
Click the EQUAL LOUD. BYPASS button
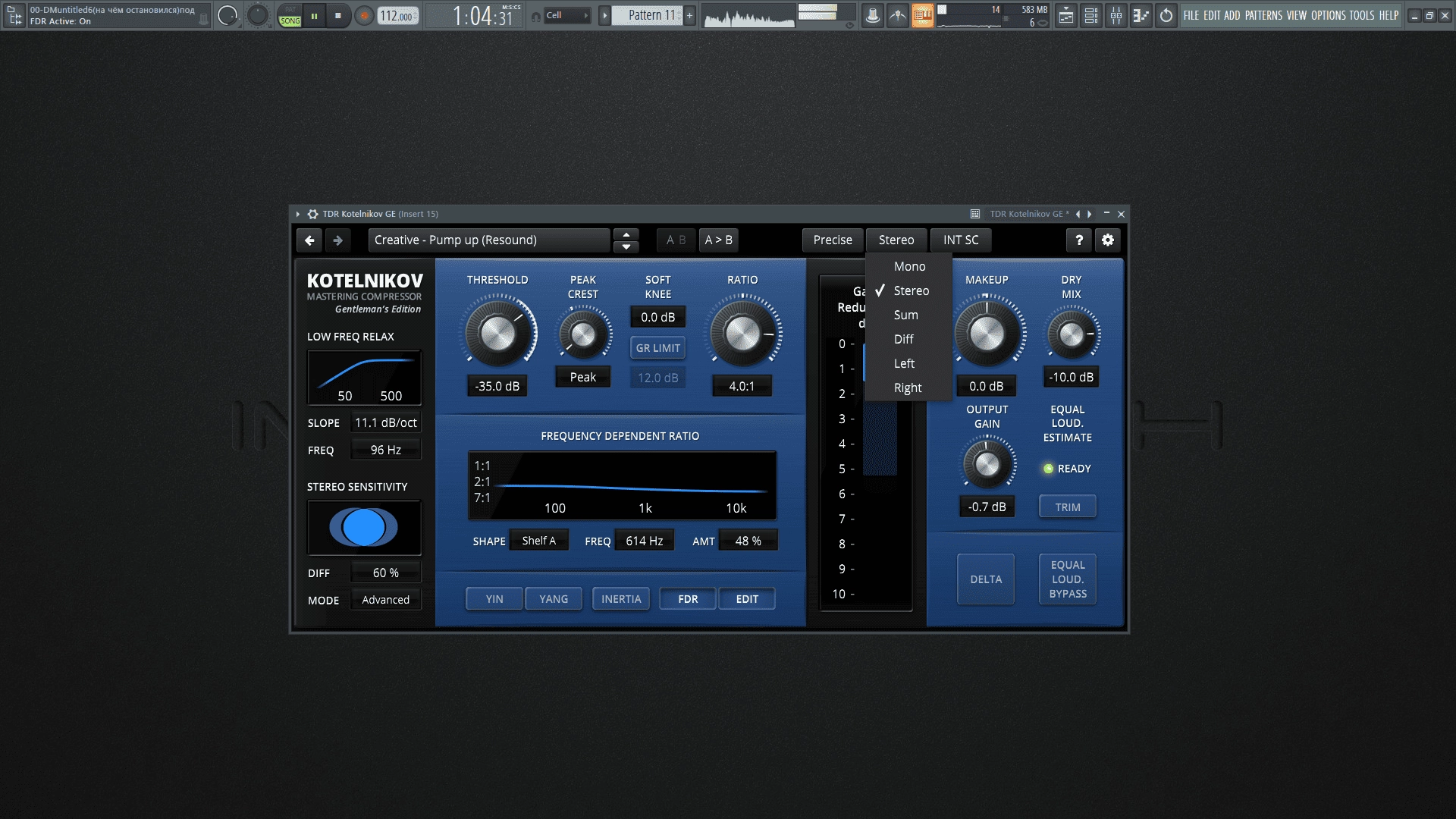point(1068,579)
